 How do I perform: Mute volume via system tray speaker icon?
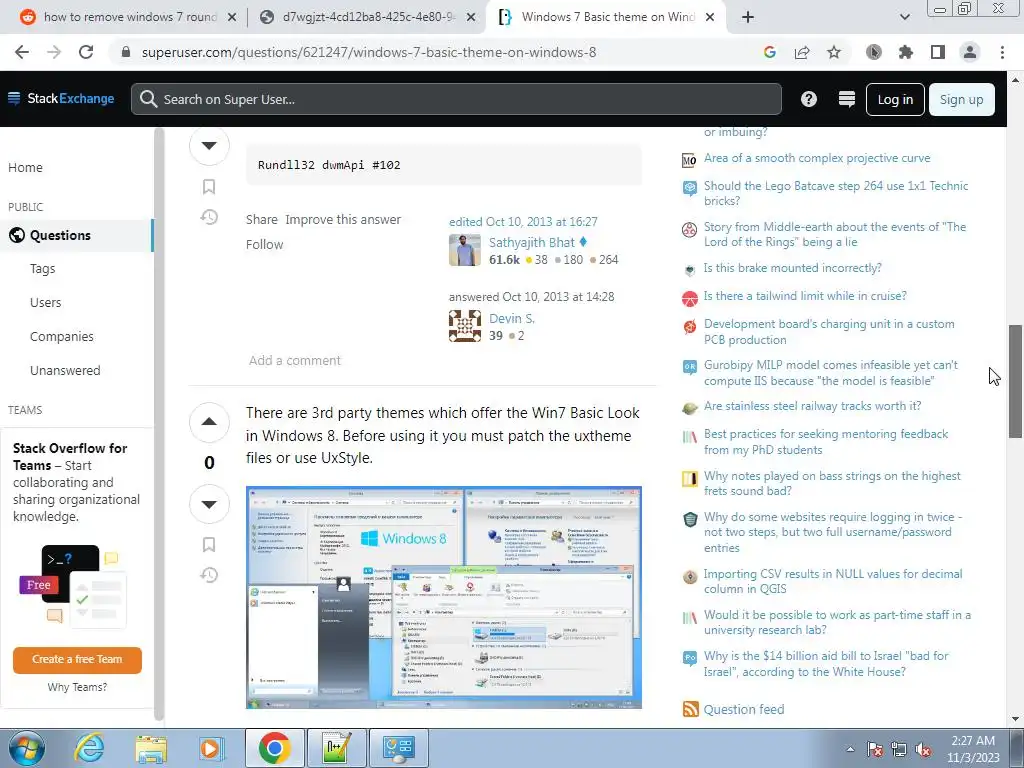coord(923,750)
